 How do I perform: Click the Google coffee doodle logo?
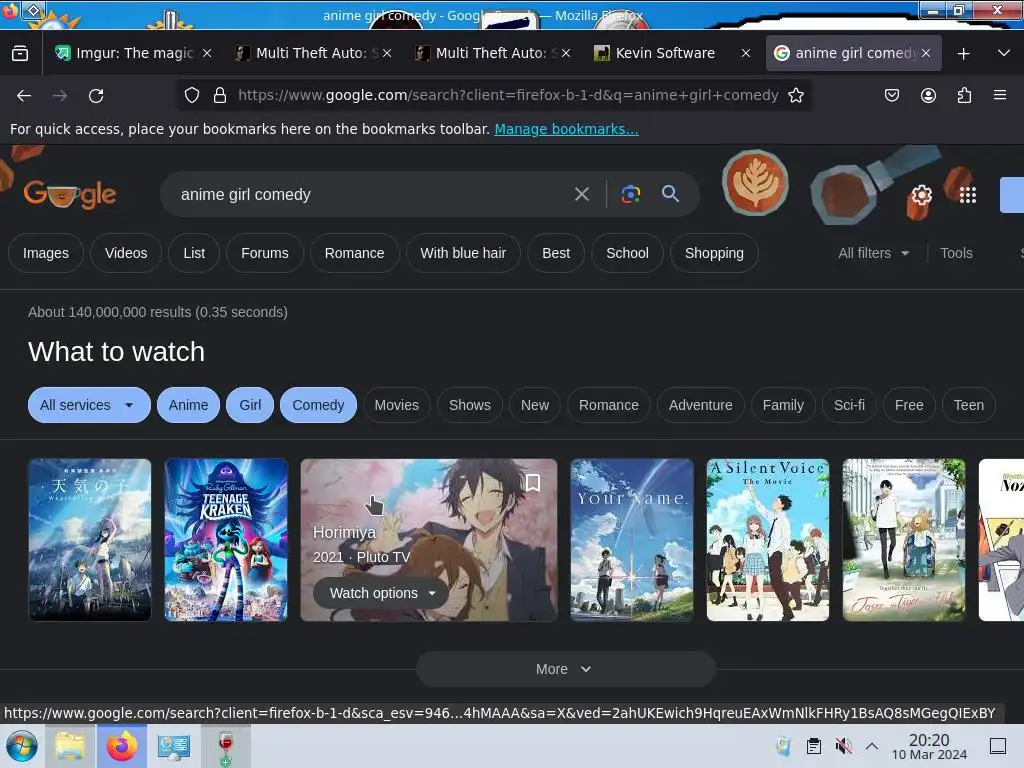[70, 194]
